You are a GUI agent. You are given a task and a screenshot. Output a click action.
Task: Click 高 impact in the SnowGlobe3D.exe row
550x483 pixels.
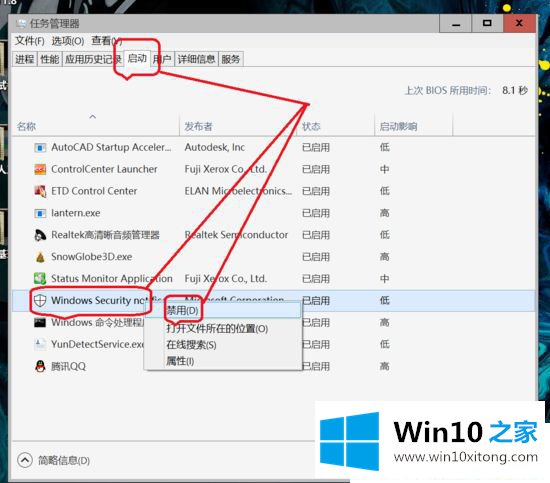[384, 257]
